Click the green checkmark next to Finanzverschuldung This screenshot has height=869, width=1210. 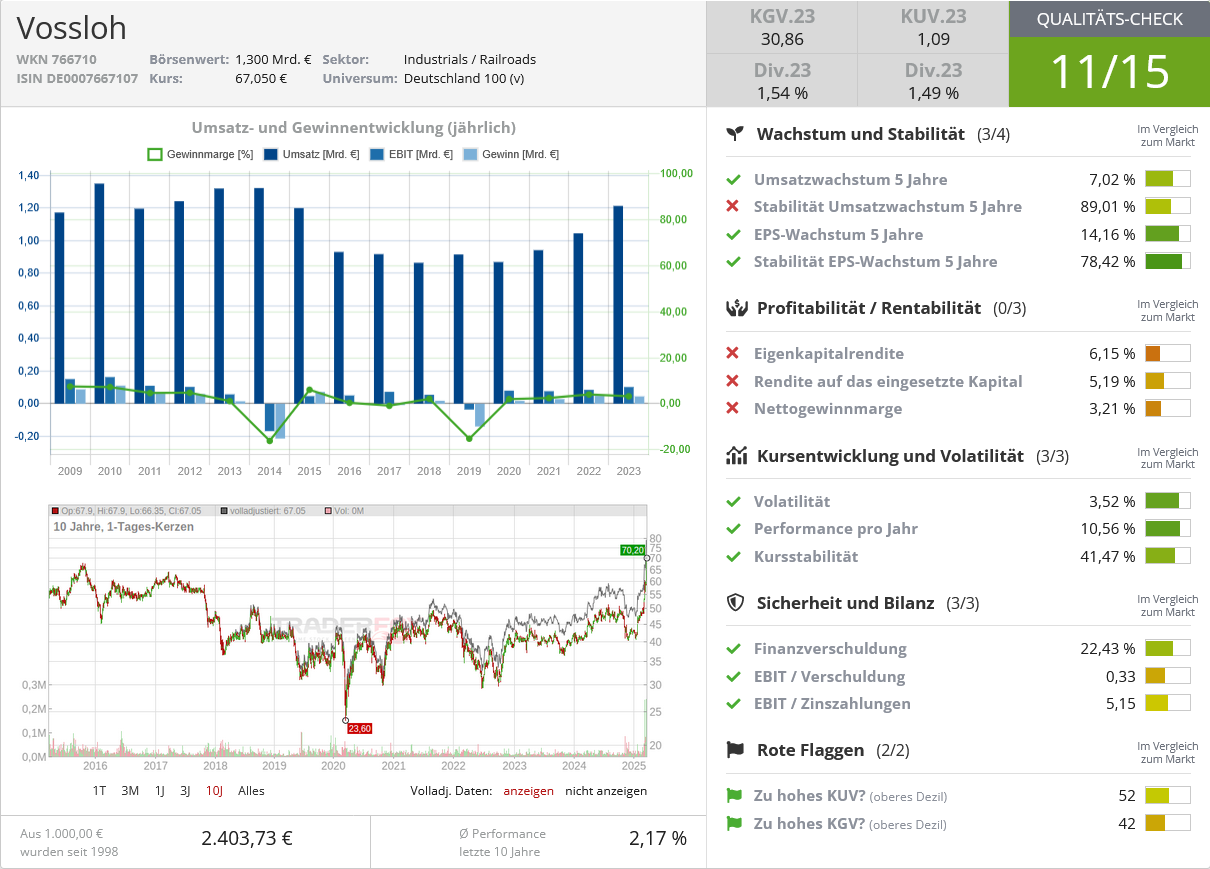[733, 649]
